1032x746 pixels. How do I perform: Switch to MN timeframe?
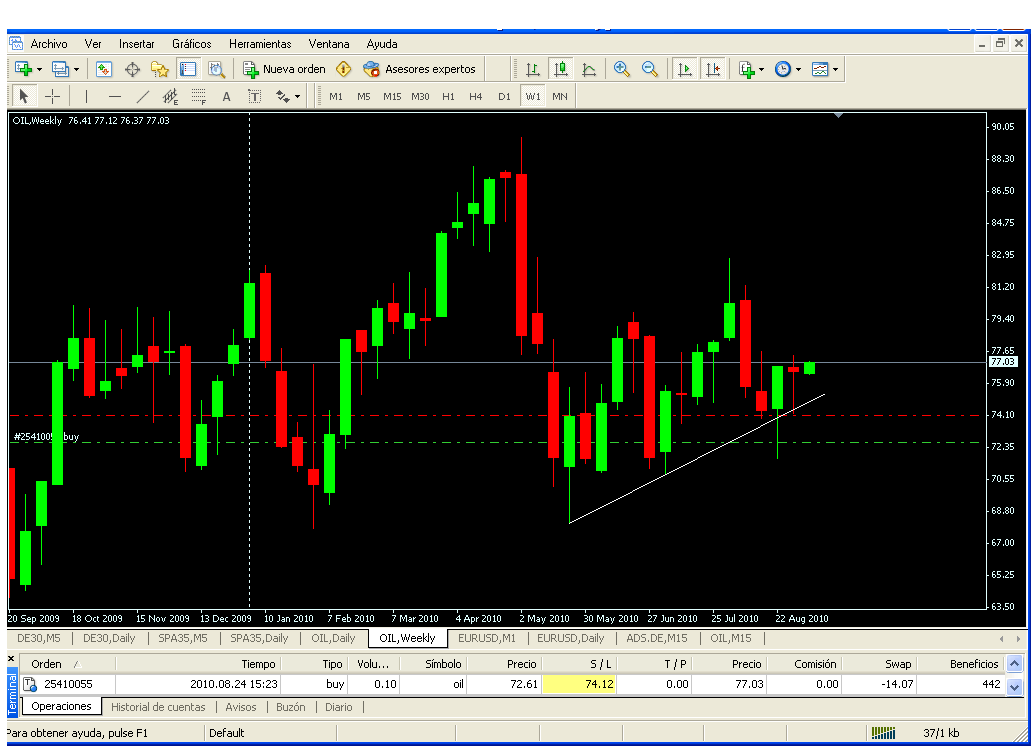[560, 96]
